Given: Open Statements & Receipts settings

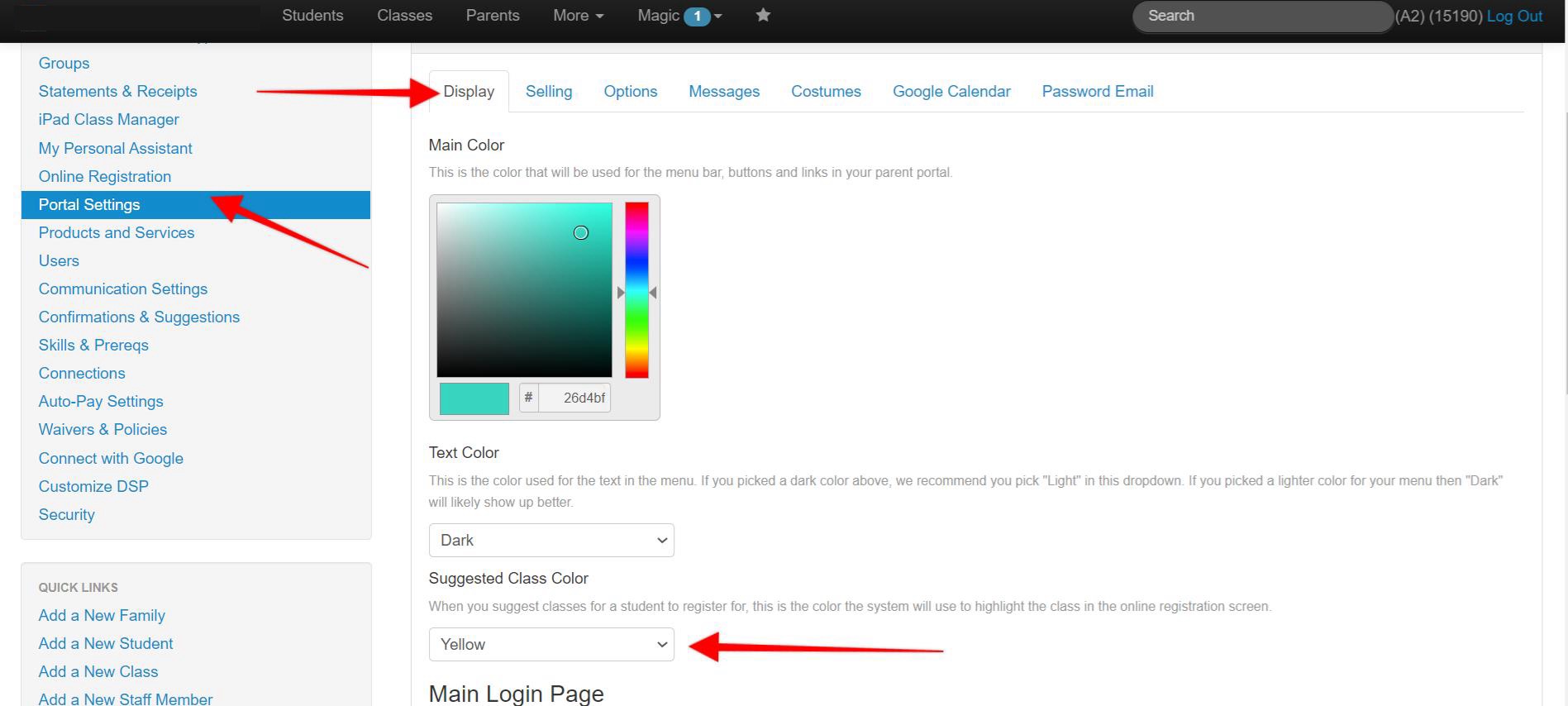Looking at the screenshot, I should (x=117, y=92).
